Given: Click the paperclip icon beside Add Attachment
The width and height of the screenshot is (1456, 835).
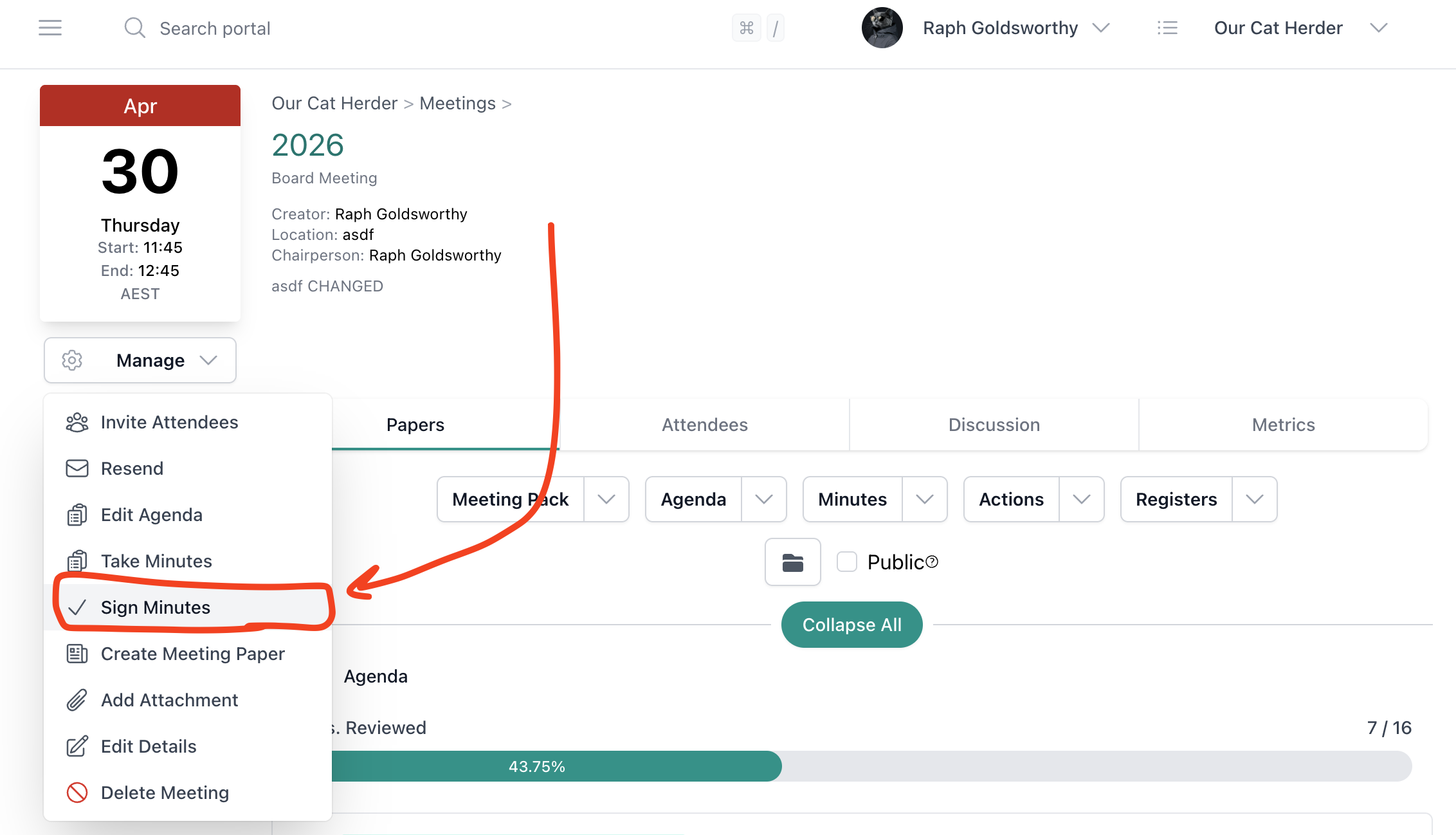Looking at the screenshot, I should (x=77, y=700).
